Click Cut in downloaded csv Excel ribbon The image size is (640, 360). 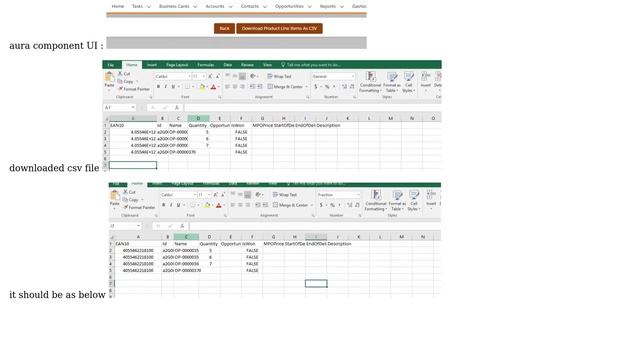(x=124, y=74)
